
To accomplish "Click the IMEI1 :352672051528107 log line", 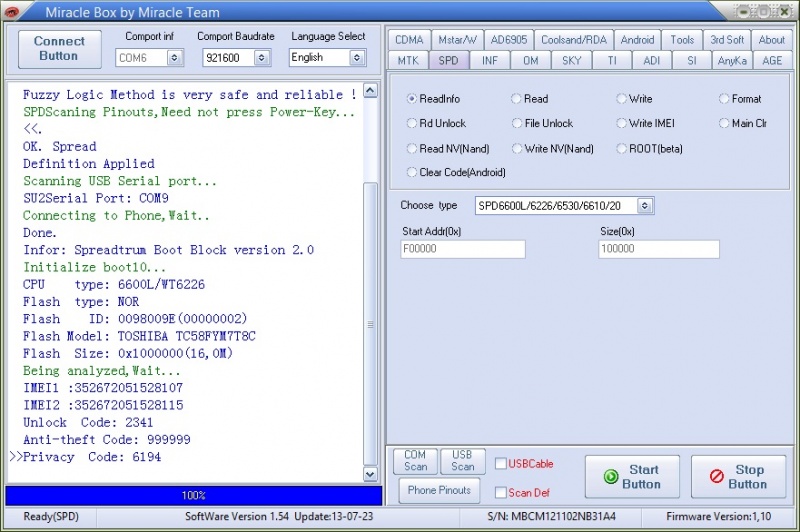I will (x=103, y=388).
